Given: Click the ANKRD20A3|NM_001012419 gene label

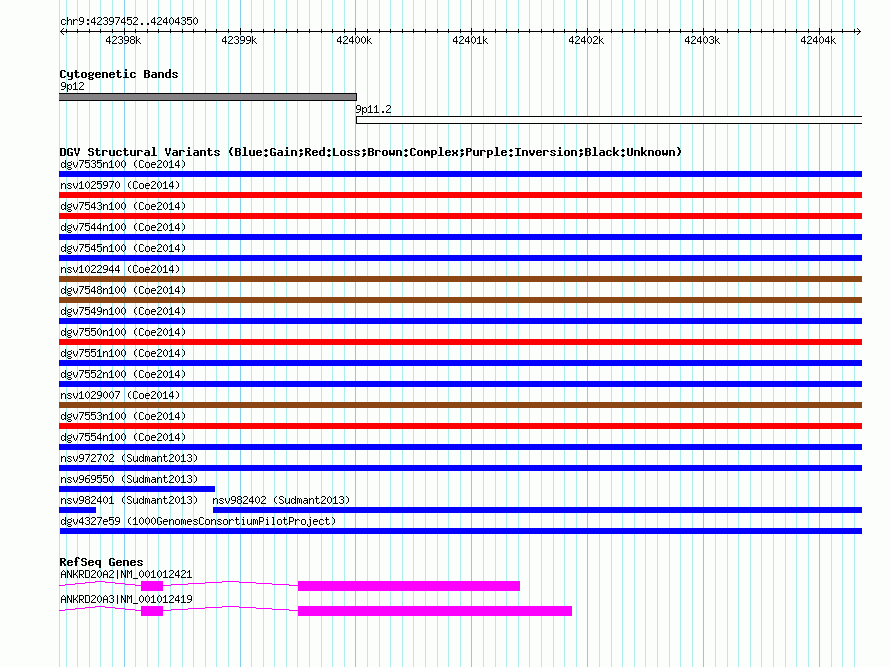Looking at the screenshot, I should tap(126, 599).
